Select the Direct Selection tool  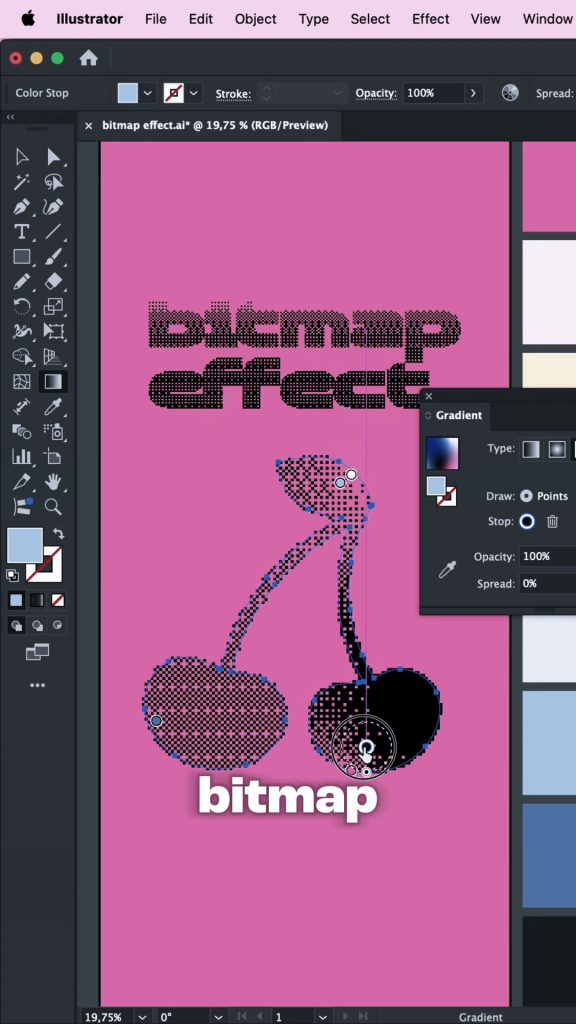point(53,157)
